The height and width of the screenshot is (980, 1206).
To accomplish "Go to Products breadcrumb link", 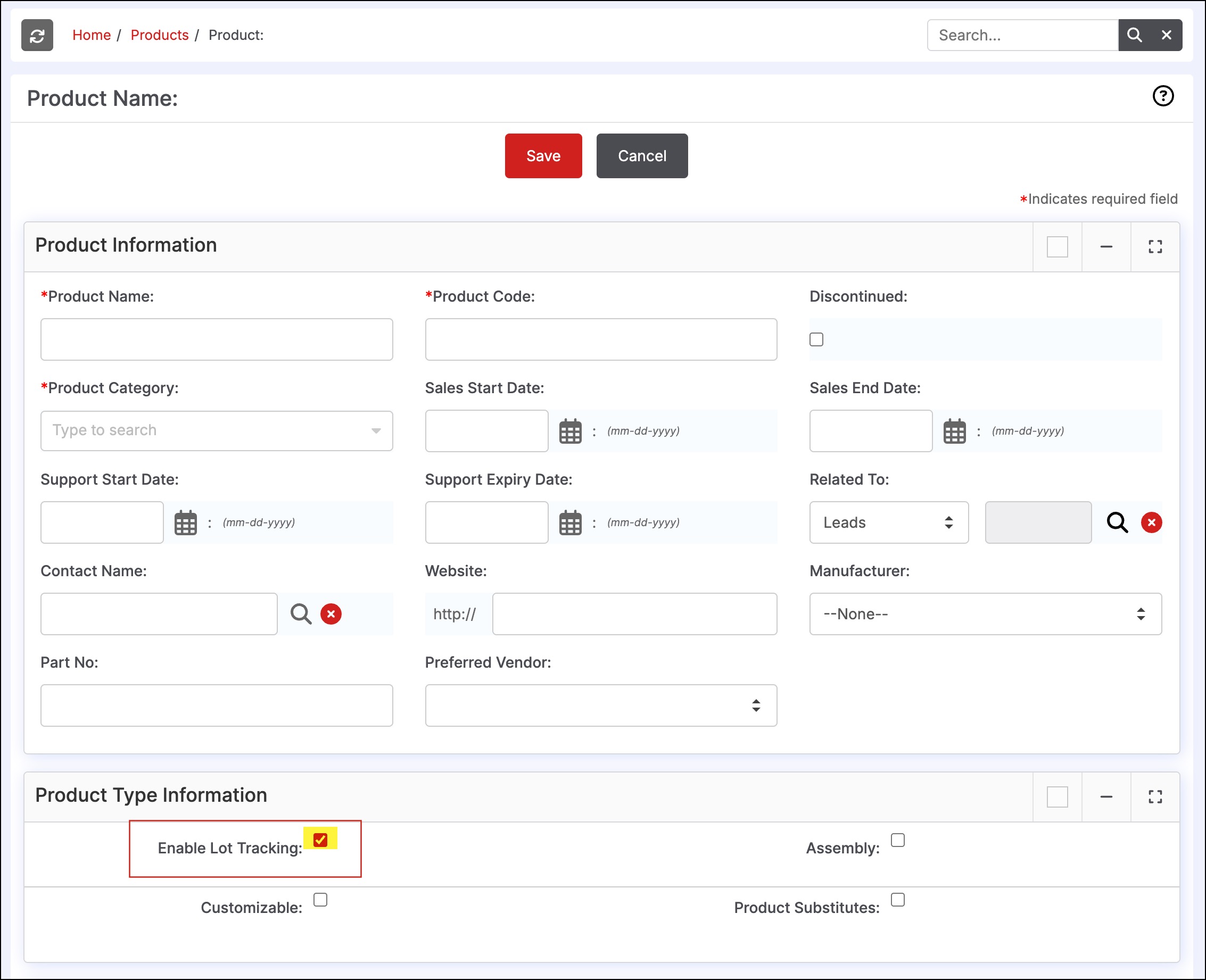I will coord(159,35).
